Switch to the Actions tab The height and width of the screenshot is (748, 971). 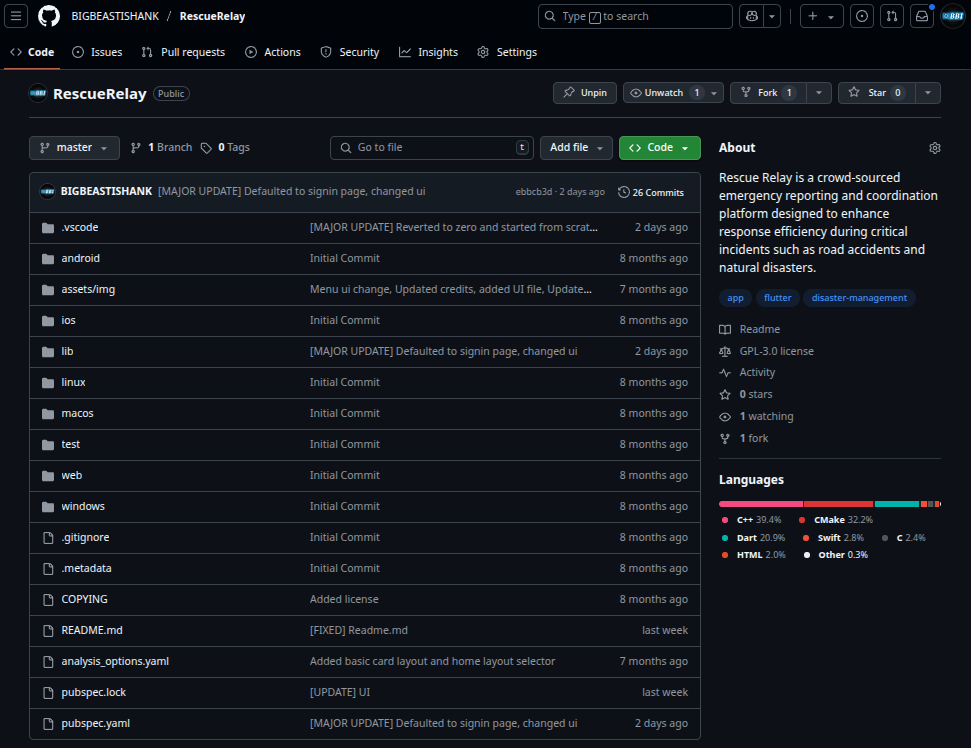pyautogui.click(x=273, y=52)
